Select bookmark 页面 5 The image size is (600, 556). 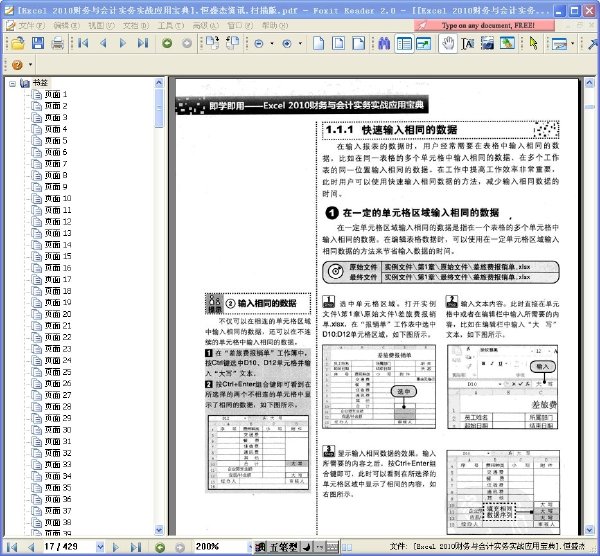pyautogui.click(x=55, y=141)
